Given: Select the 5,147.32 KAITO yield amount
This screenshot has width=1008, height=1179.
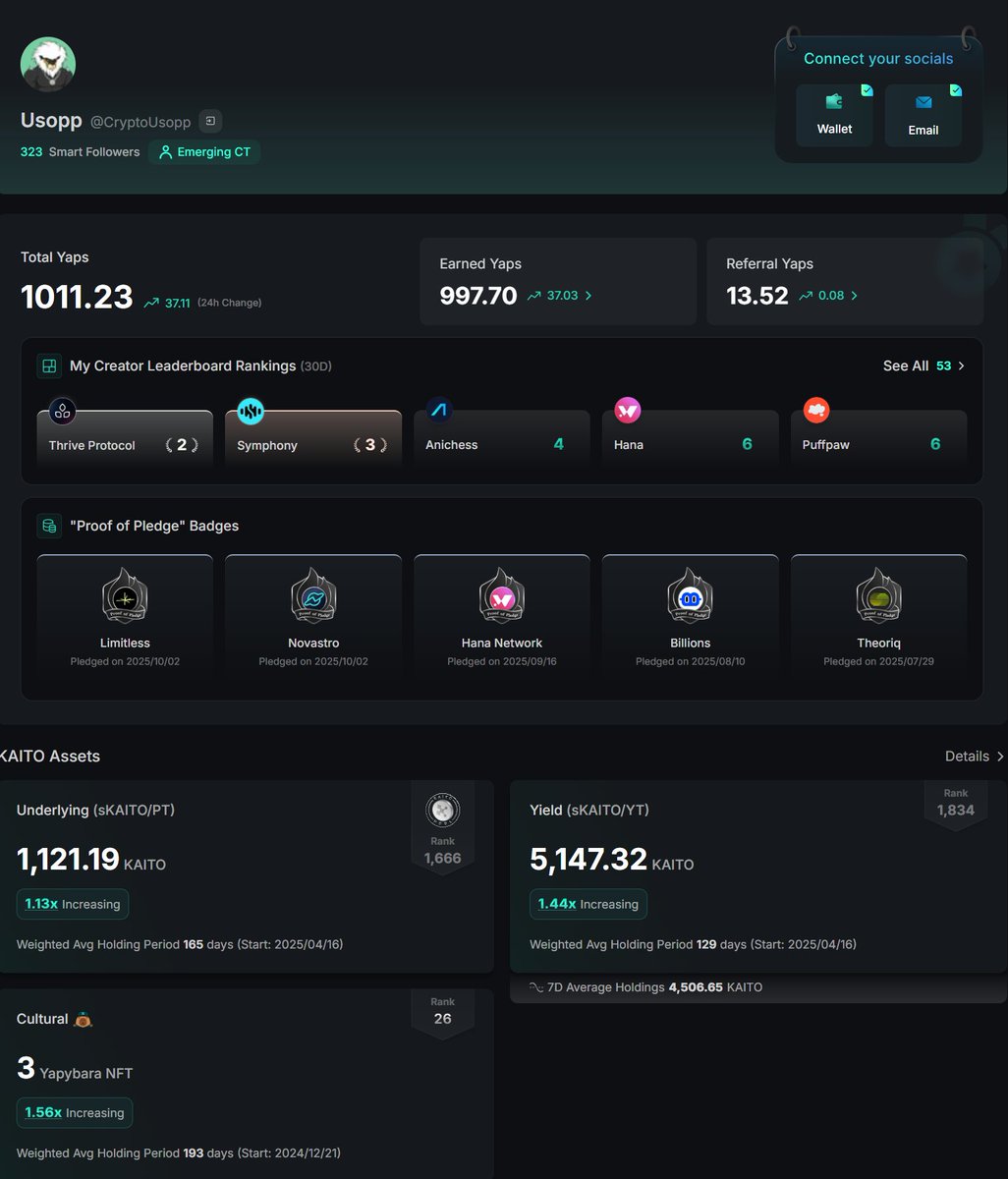Looking at the screenshot, I should point(612,860).
